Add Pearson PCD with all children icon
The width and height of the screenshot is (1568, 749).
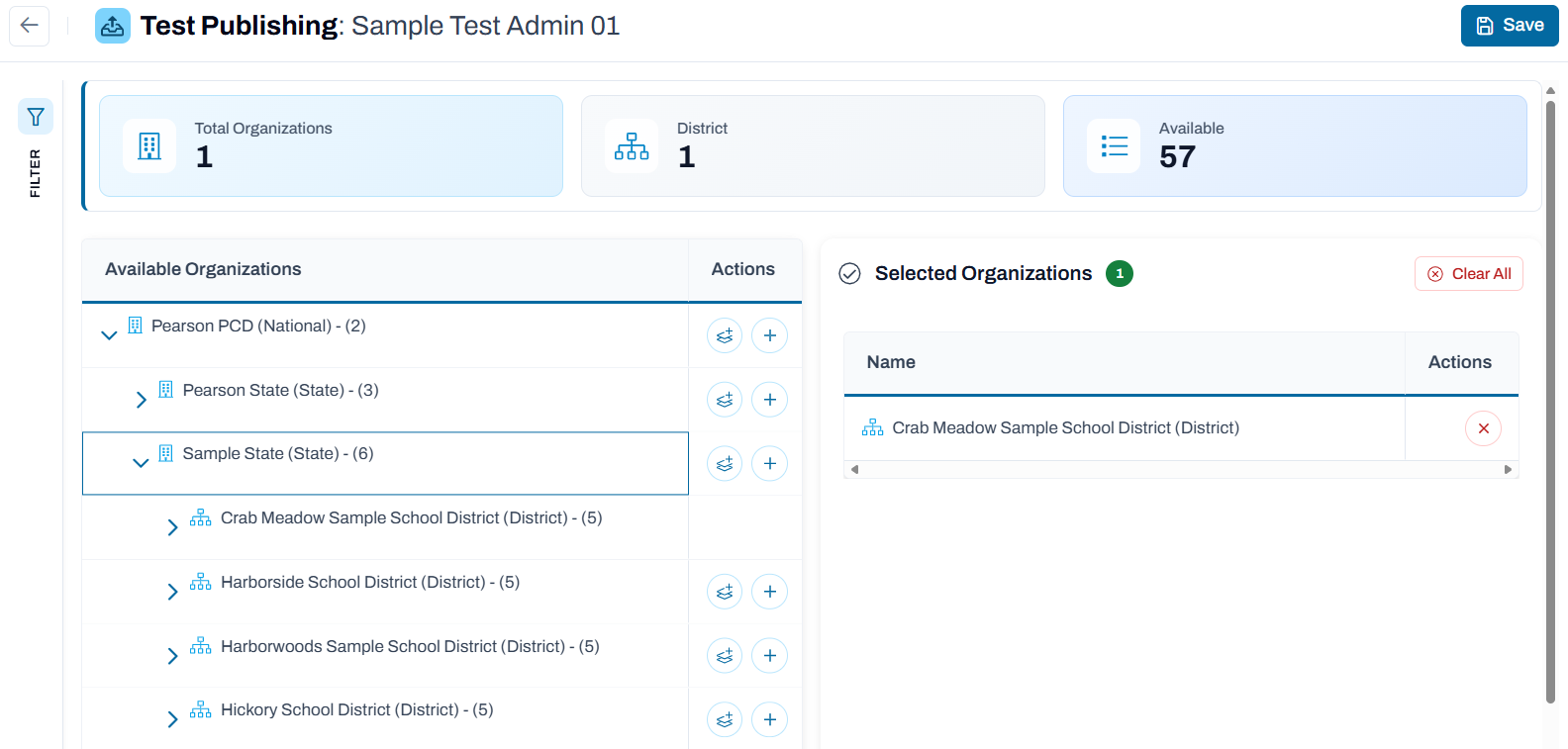[725, 335]
